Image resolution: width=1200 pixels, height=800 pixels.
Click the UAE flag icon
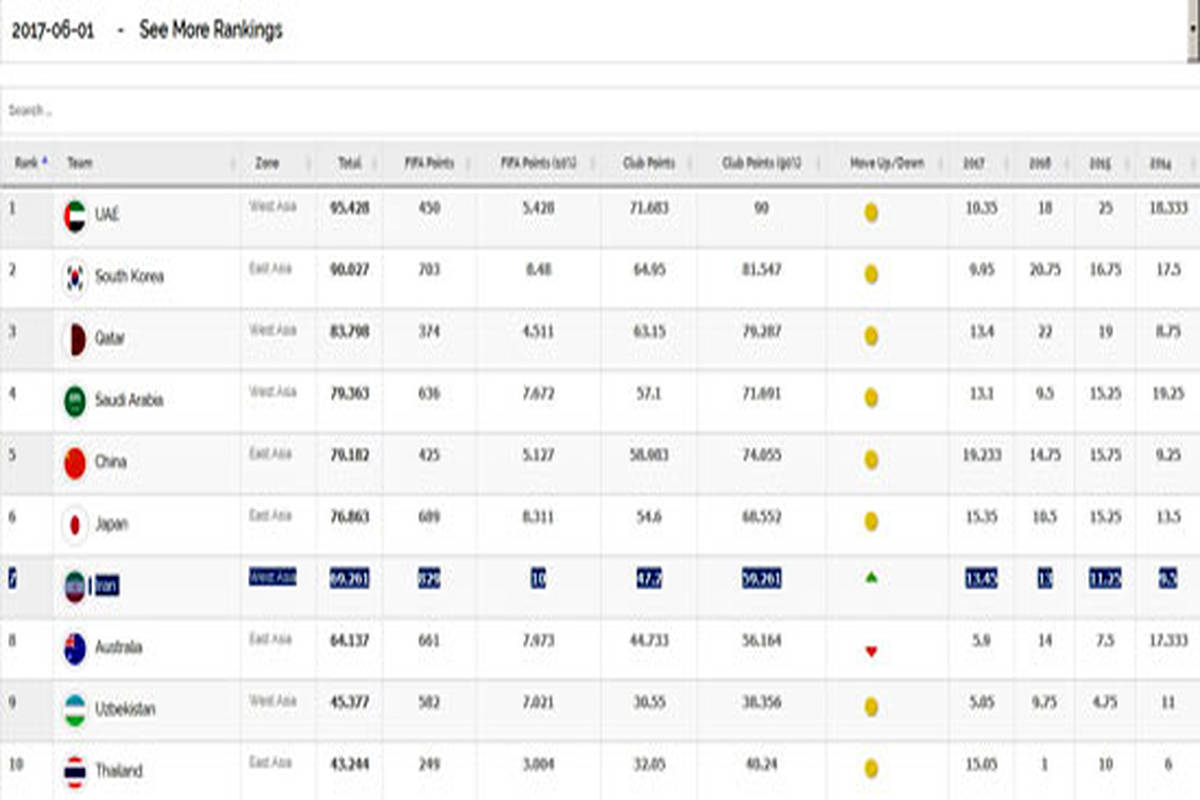click(x=75, y=216)
